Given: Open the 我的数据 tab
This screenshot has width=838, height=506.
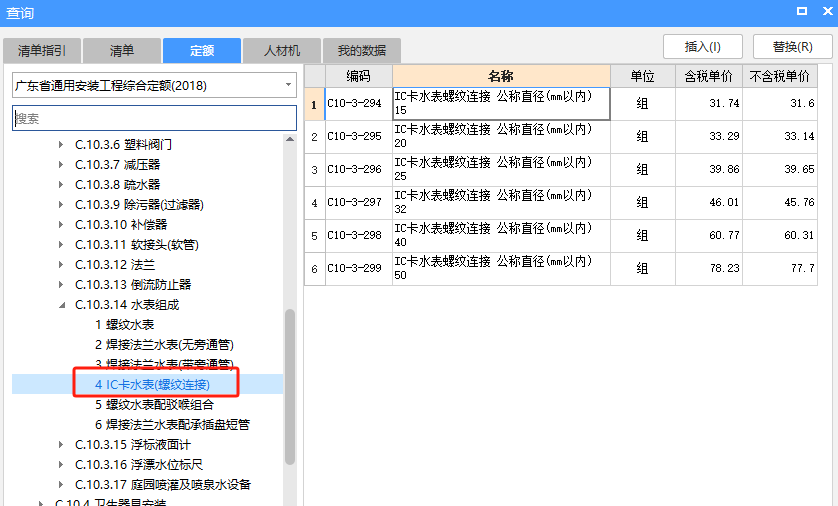Looking at the screenshot, I should point(362,51).
